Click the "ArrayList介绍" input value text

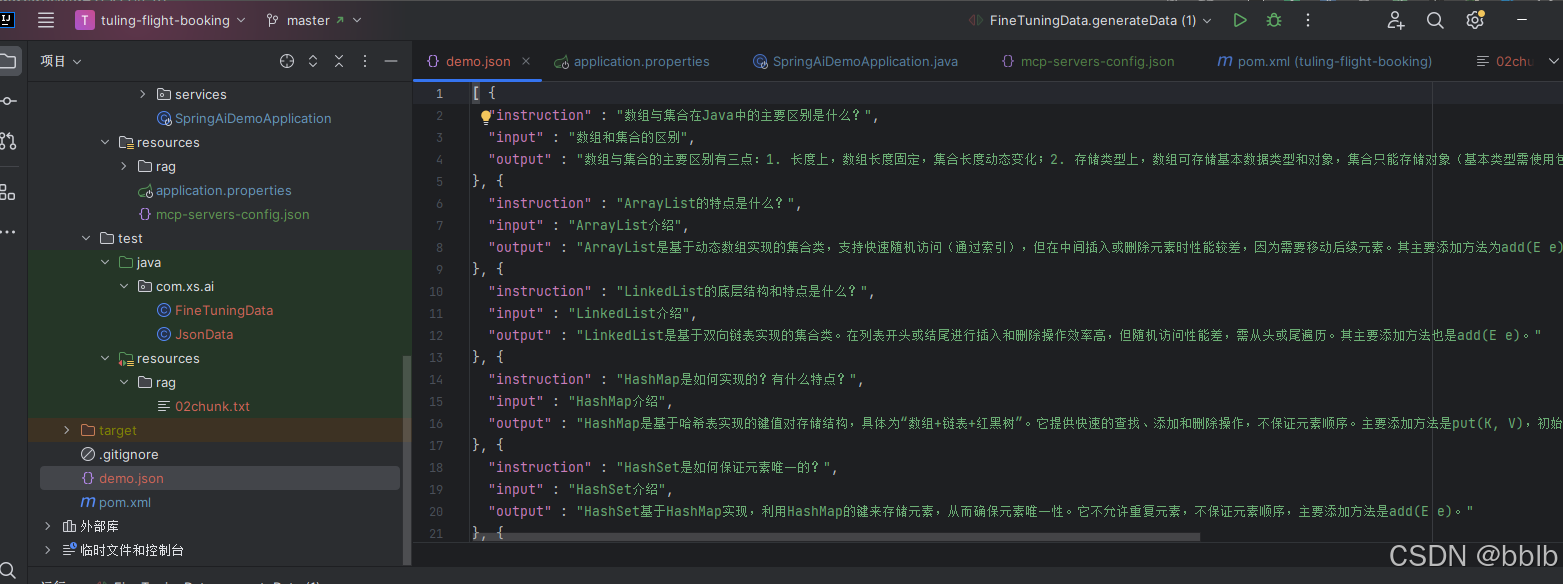[x=627, y=225]
